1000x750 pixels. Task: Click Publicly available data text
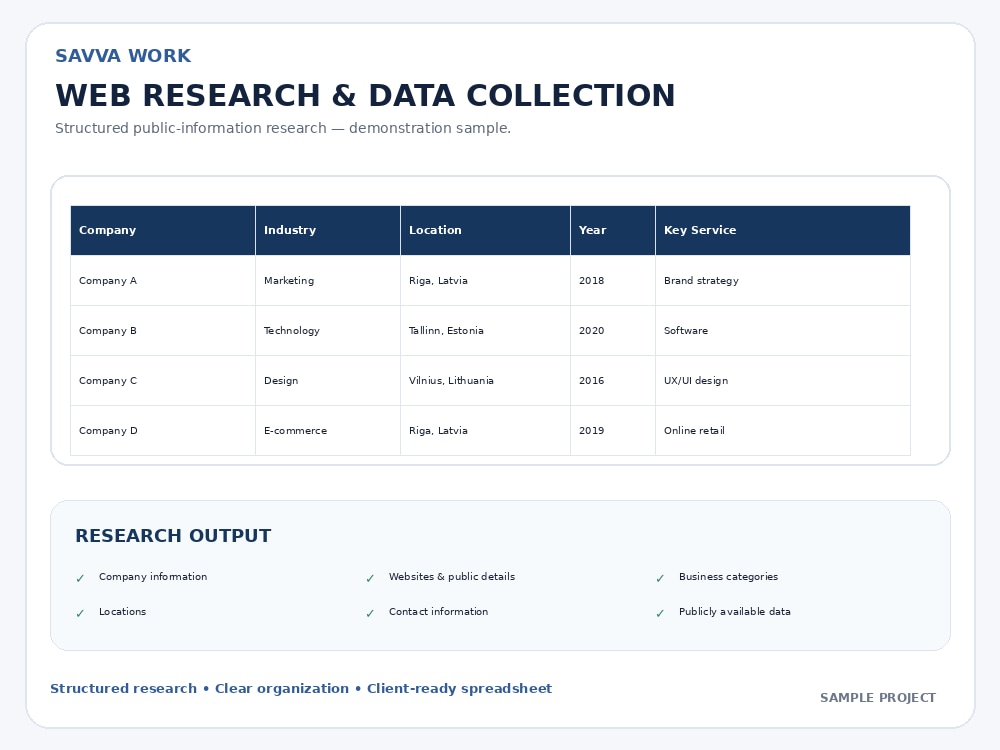click(735, 612)
